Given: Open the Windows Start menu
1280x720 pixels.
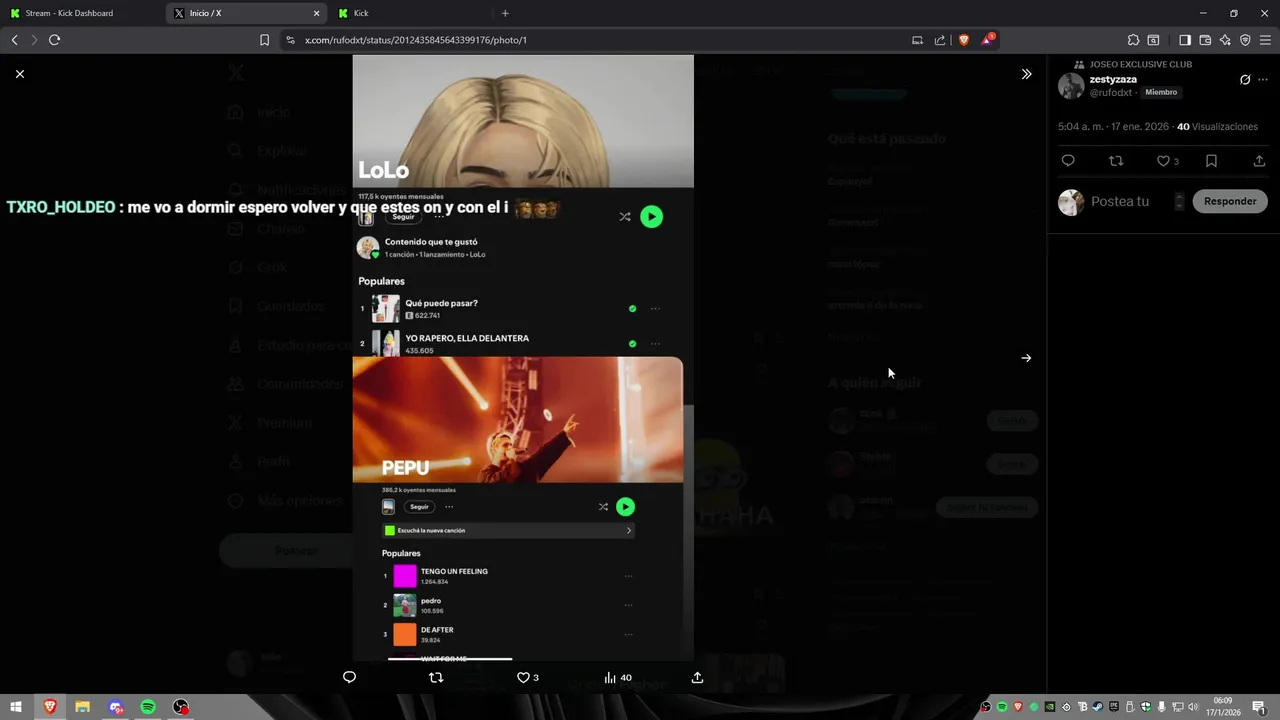Looking at the screenshot, I should (x=16, y=707).
